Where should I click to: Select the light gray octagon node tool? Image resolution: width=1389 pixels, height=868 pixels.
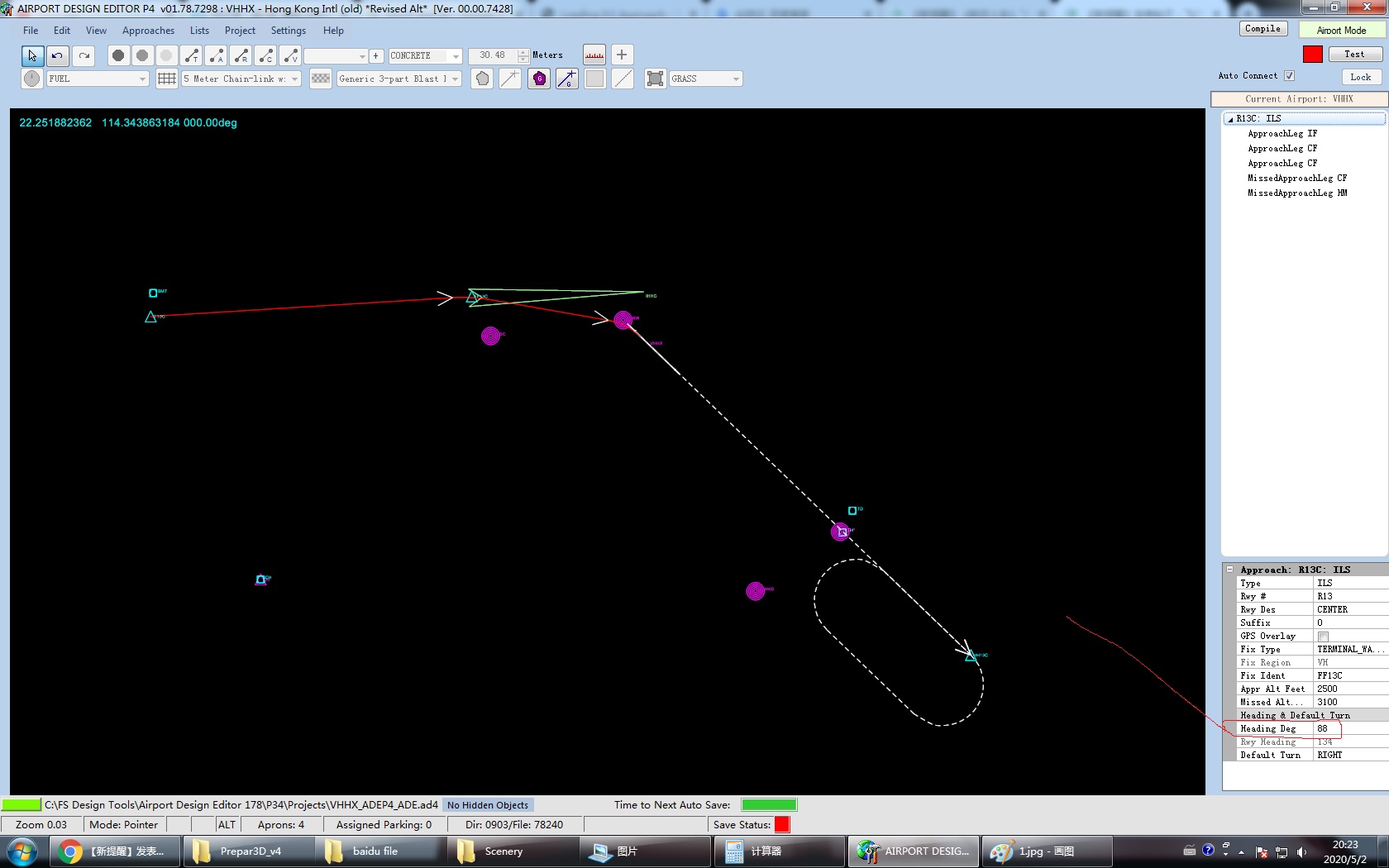click(166, 55)
